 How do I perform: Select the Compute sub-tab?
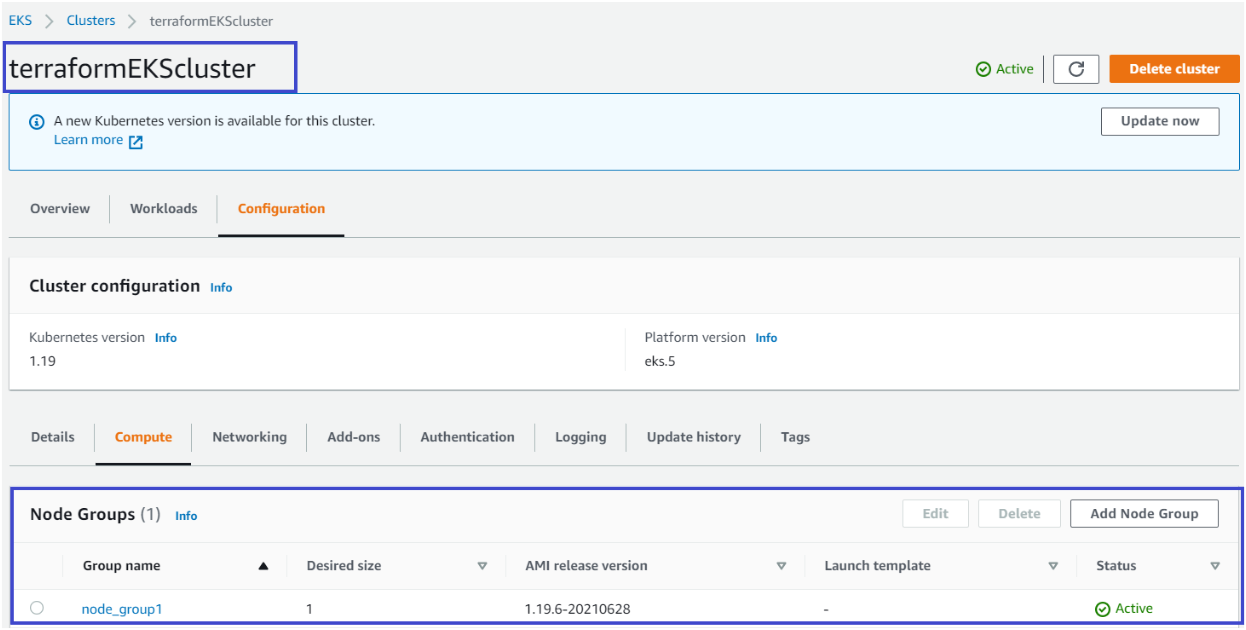pos(143,437)
